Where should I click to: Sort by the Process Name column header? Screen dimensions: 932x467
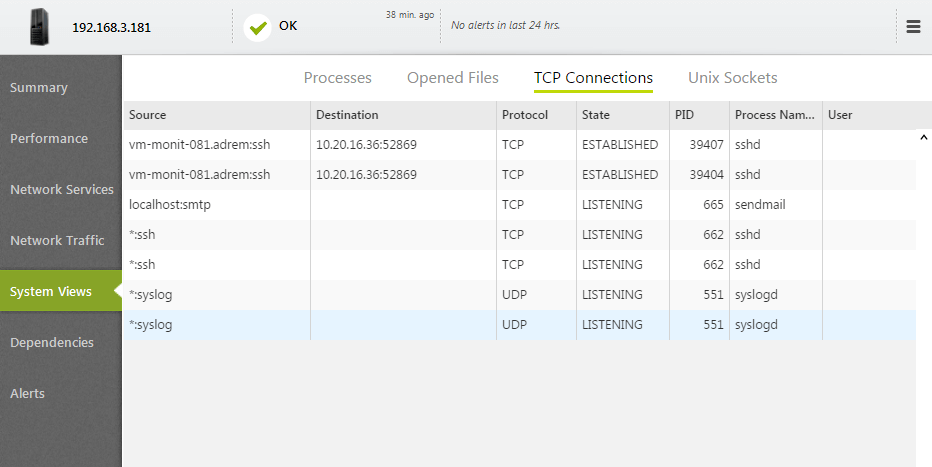[776, 115]
